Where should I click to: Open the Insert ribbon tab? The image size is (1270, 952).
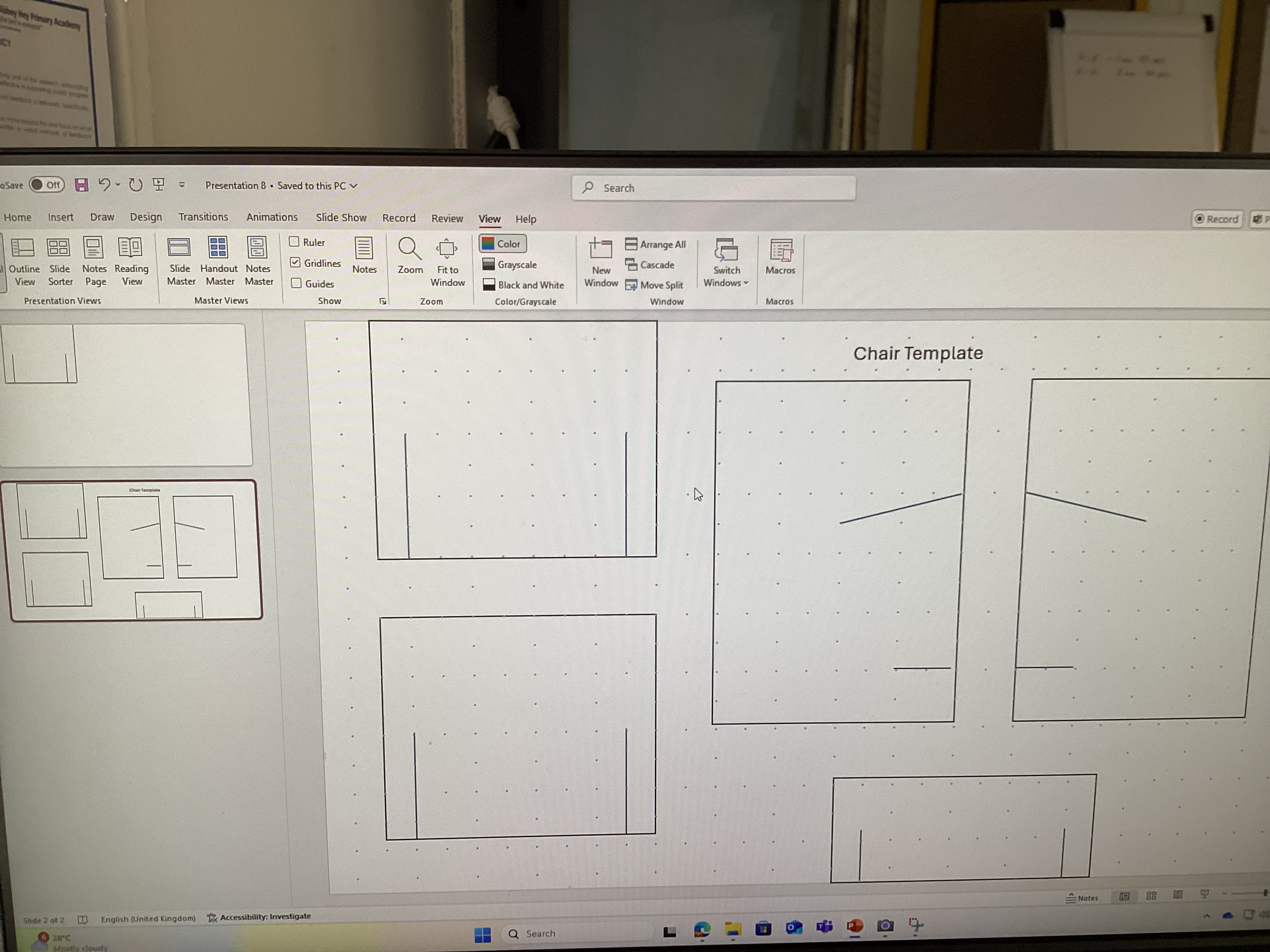(60, 217)
